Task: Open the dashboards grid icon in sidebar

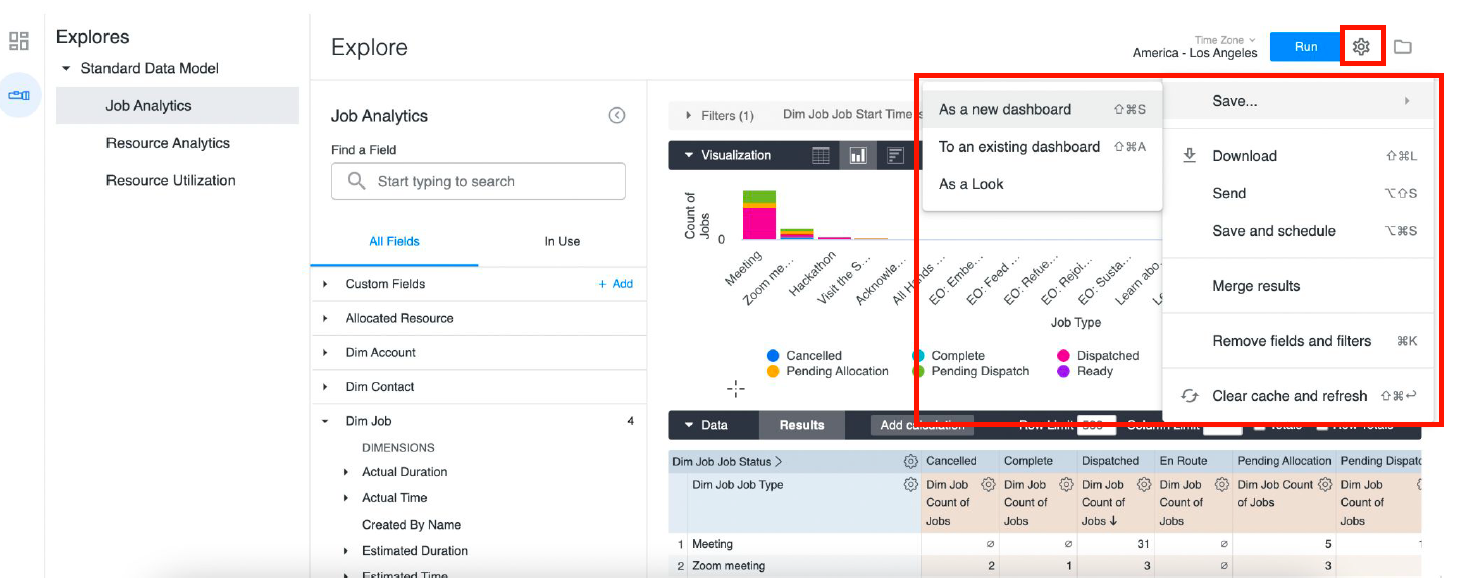Action: (x=18, y=41)
